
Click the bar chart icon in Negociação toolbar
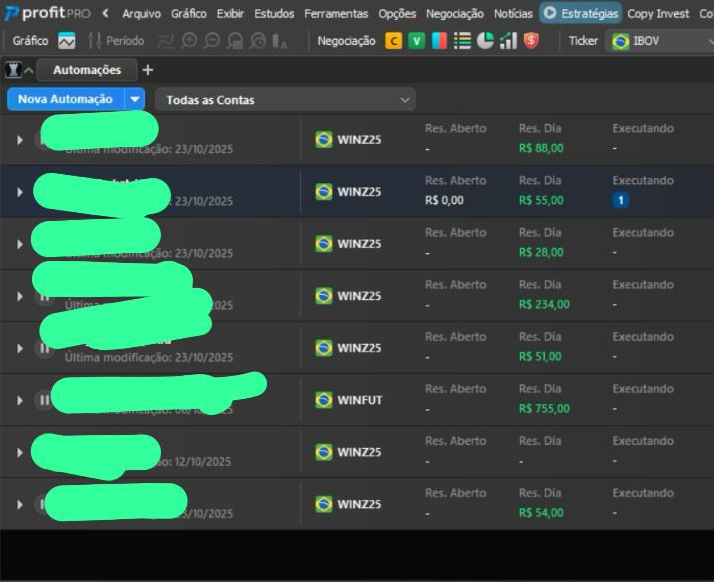[508, 41]
